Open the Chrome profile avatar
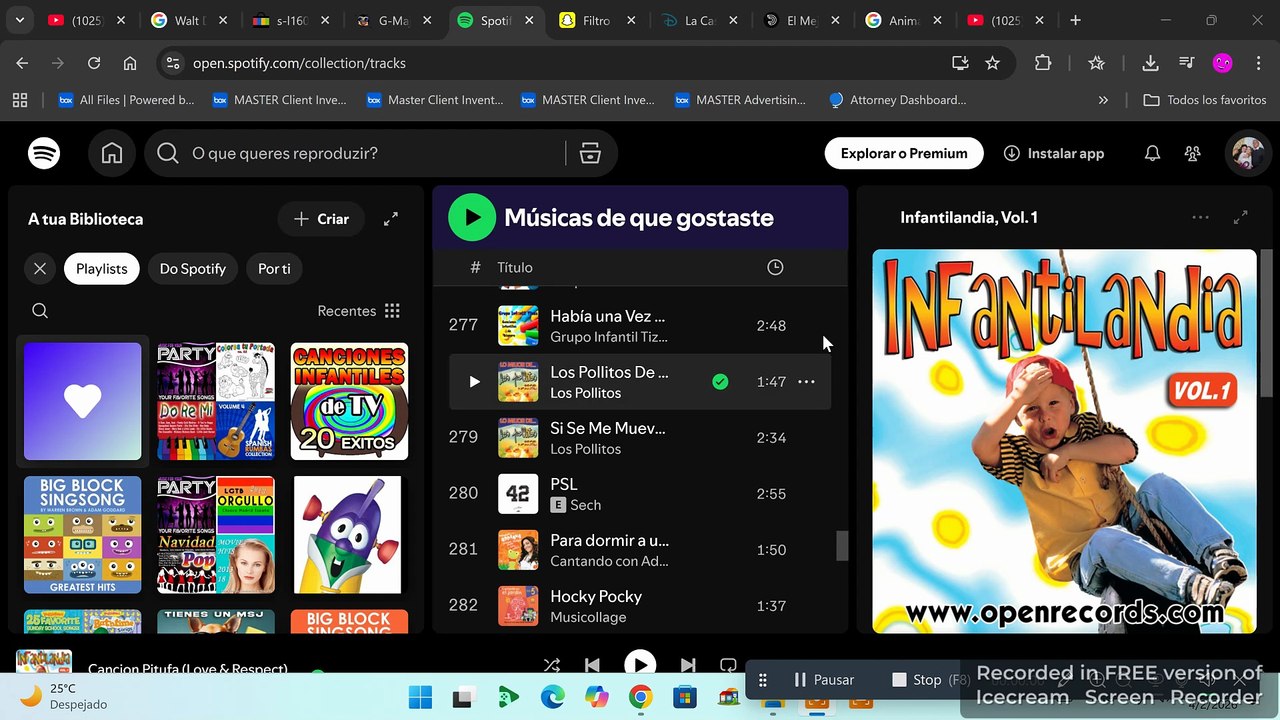The width and height of the screenshot is (1280, 720). 1222,63
